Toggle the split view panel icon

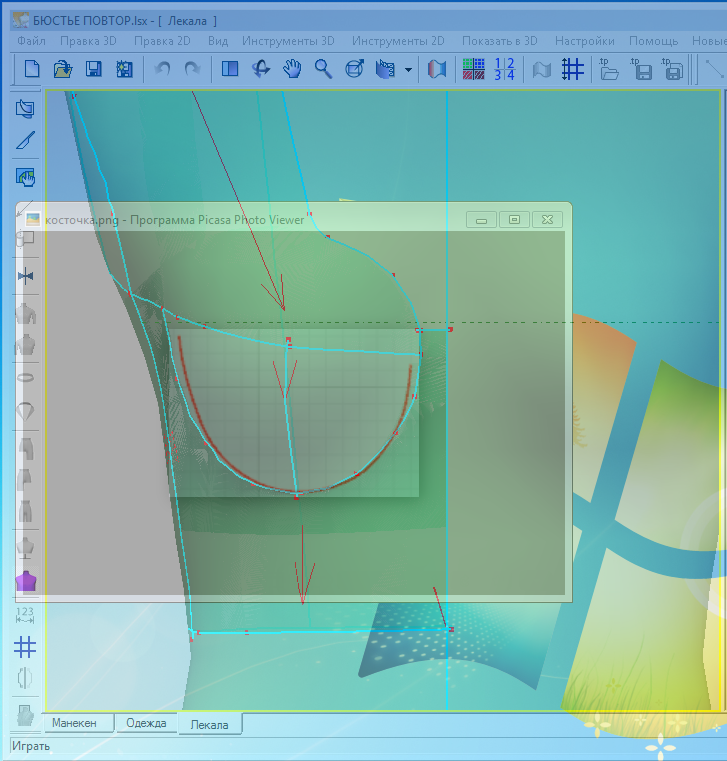tap(230, 69)
